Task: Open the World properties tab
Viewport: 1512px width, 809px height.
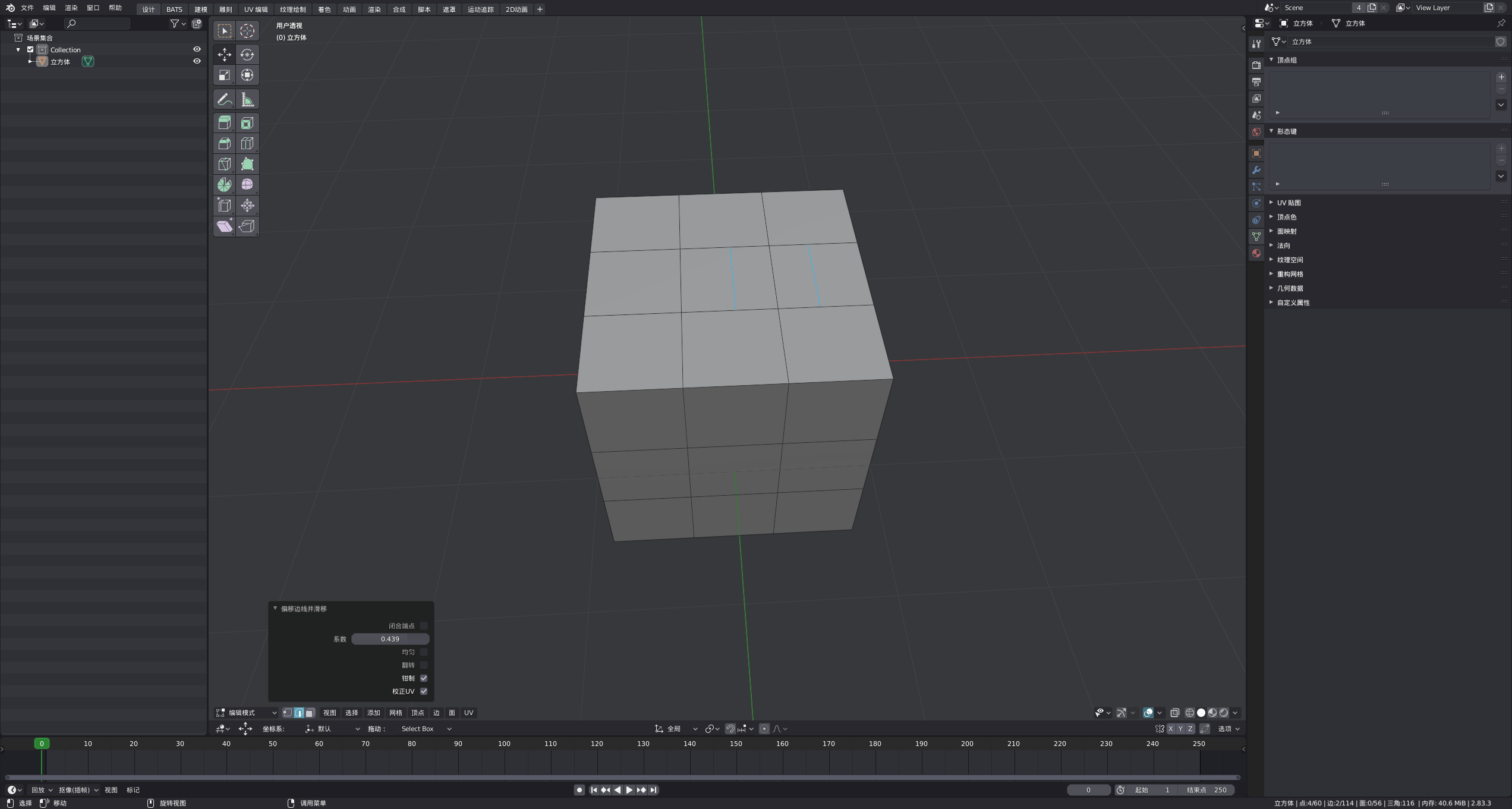Action: [1256, 132]
